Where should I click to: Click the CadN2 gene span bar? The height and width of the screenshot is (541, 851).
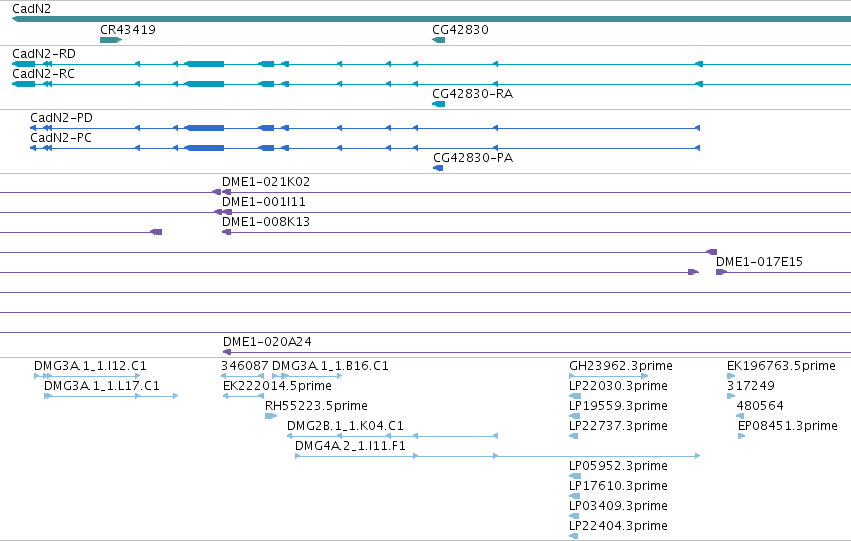point(431,20)
